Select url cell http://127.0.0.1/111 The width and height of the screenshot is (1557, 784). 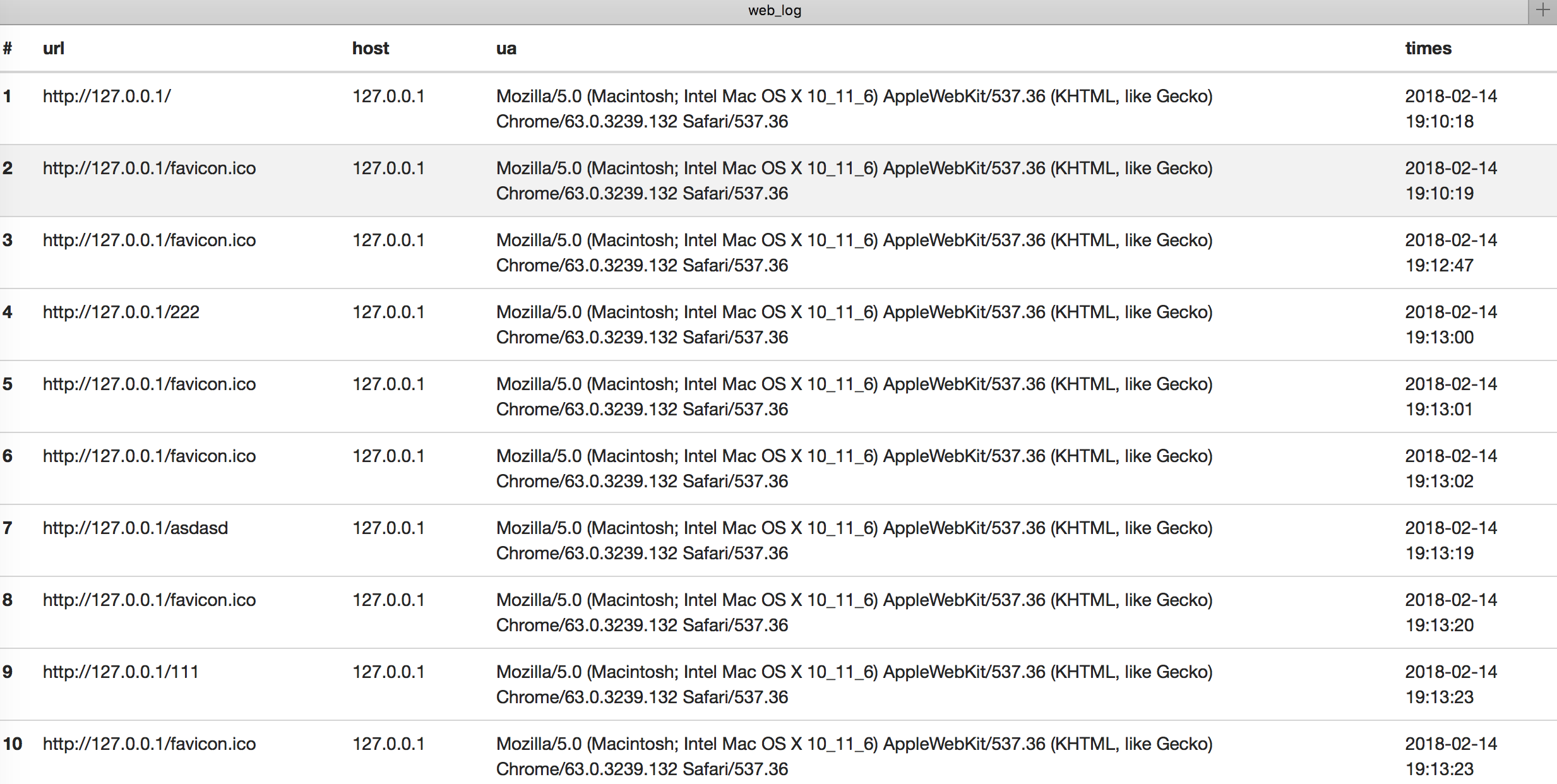click(x=121, y=672)
